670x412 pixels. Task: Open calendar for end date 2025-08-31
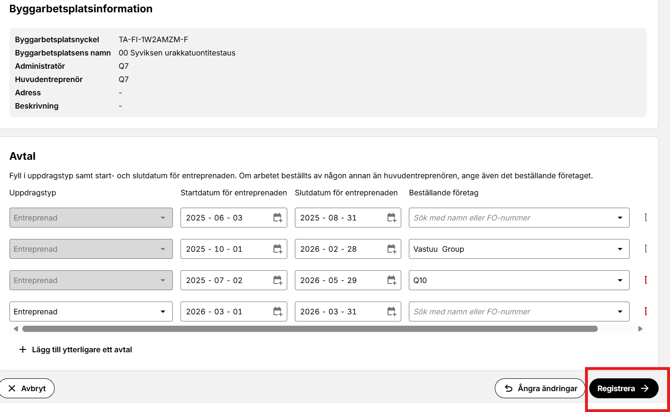coord(391,218)
